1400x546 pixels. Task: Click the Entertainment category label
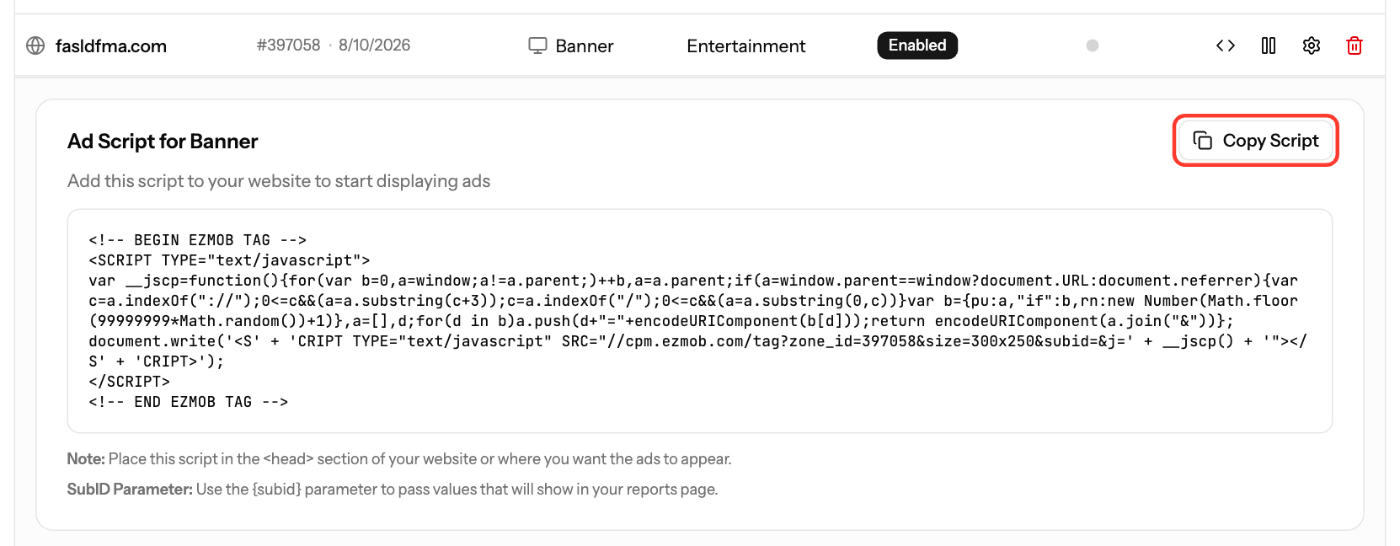pos(746,46)
